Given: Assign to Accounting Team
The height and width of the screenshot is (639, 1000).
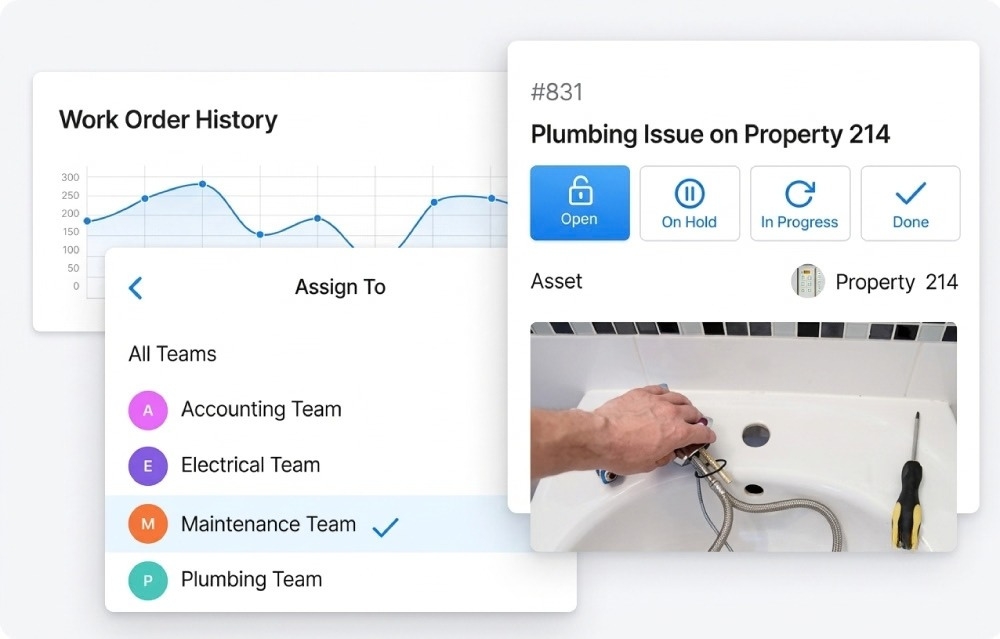Looking at the screenshot, I should point(341,409).
